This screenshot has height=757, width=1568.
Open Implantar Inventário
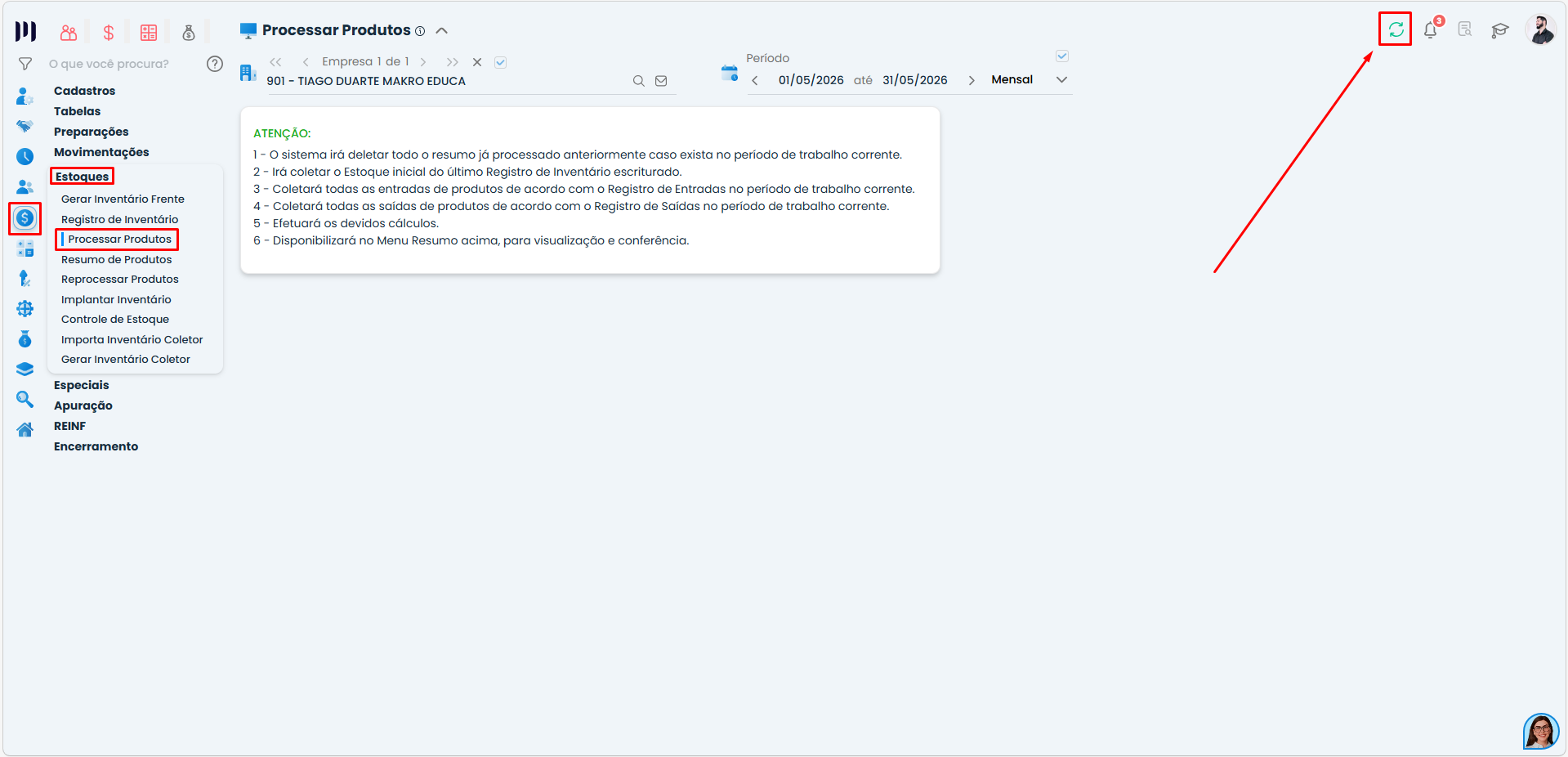[116, 299]
